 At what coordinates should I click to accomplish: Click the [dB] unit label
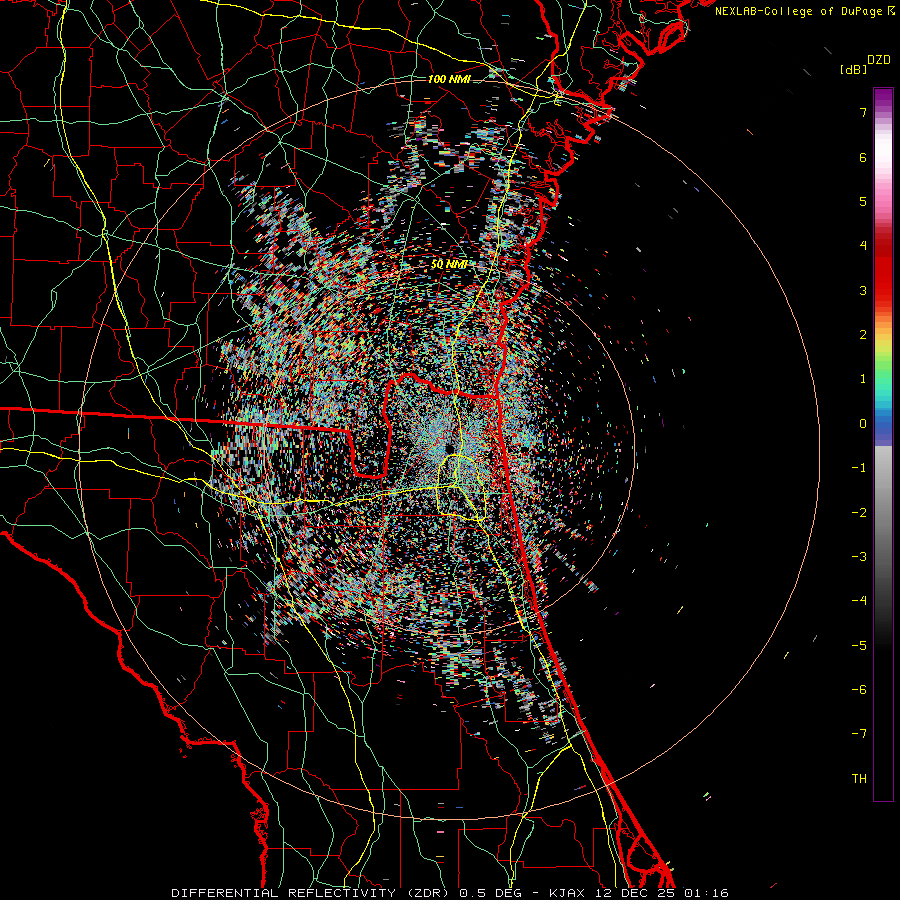[853, 69]
